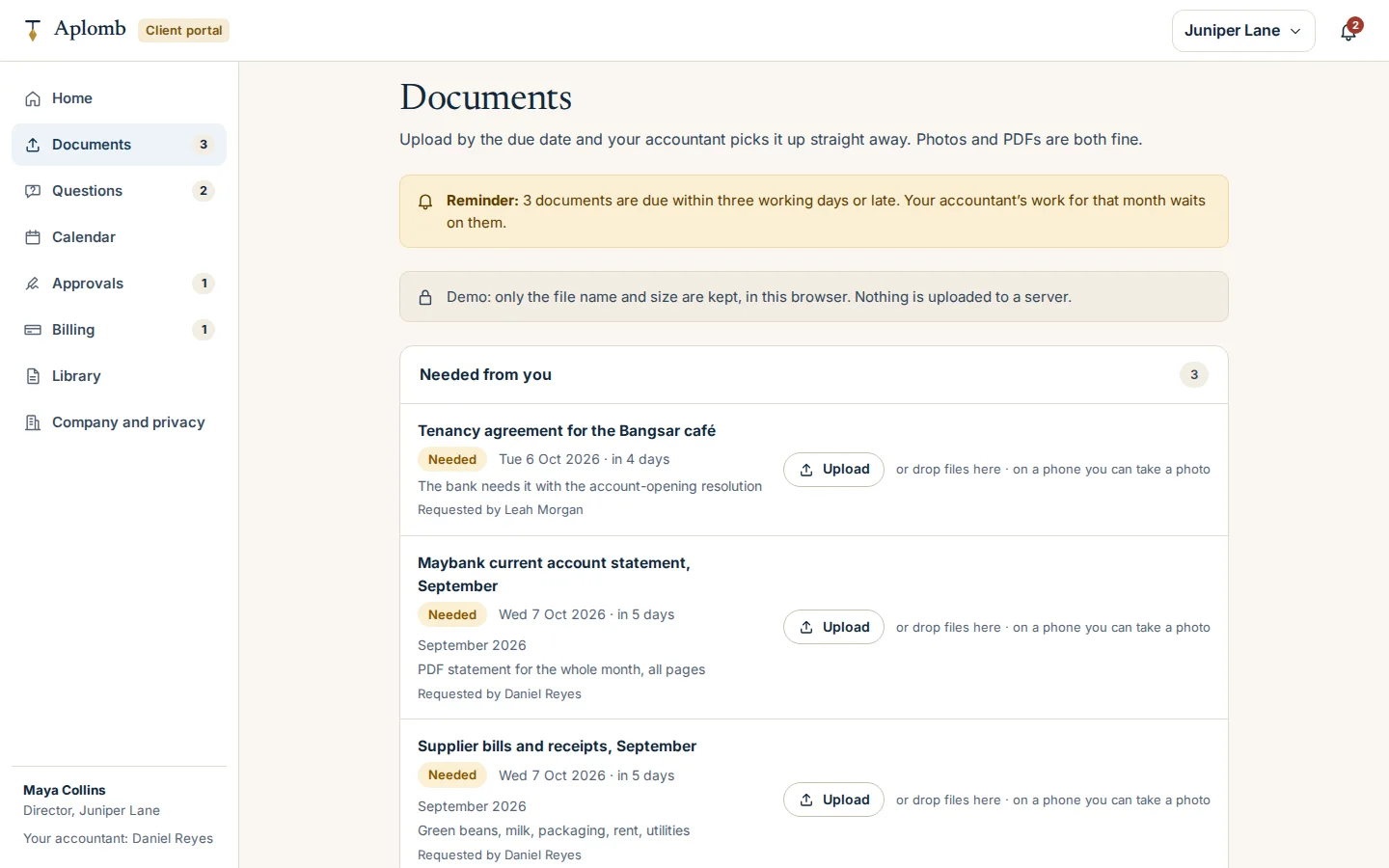1389x868 pixels.
Task: Upload the Maybank current account statement
Action: click(x=833, y=627)
